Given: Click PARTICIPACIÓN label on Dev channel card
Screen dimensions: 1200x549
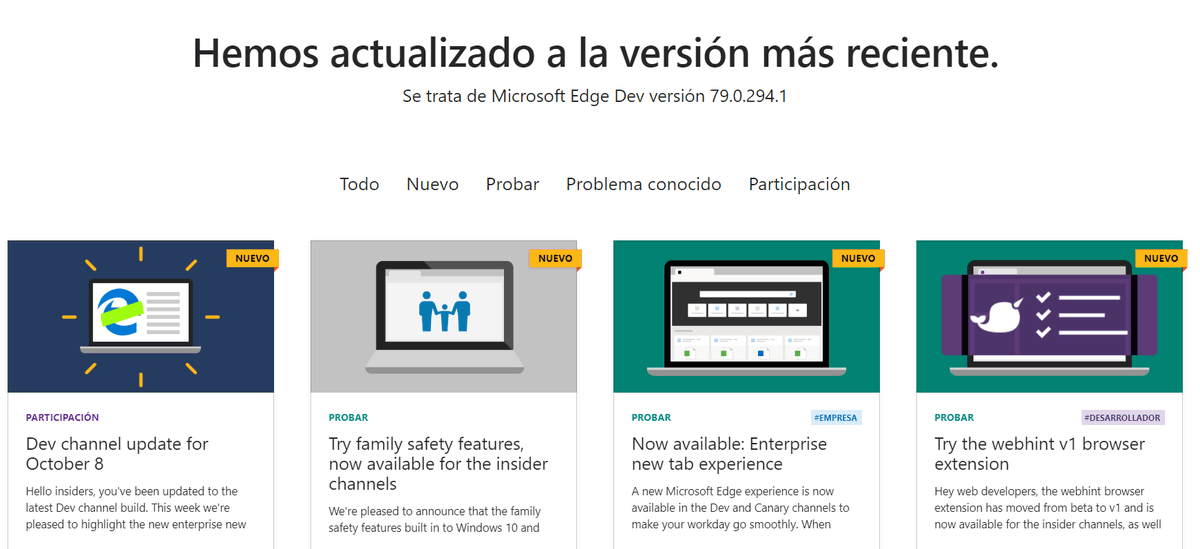Looking at the screenshot, I should click(x=63, y=418).
